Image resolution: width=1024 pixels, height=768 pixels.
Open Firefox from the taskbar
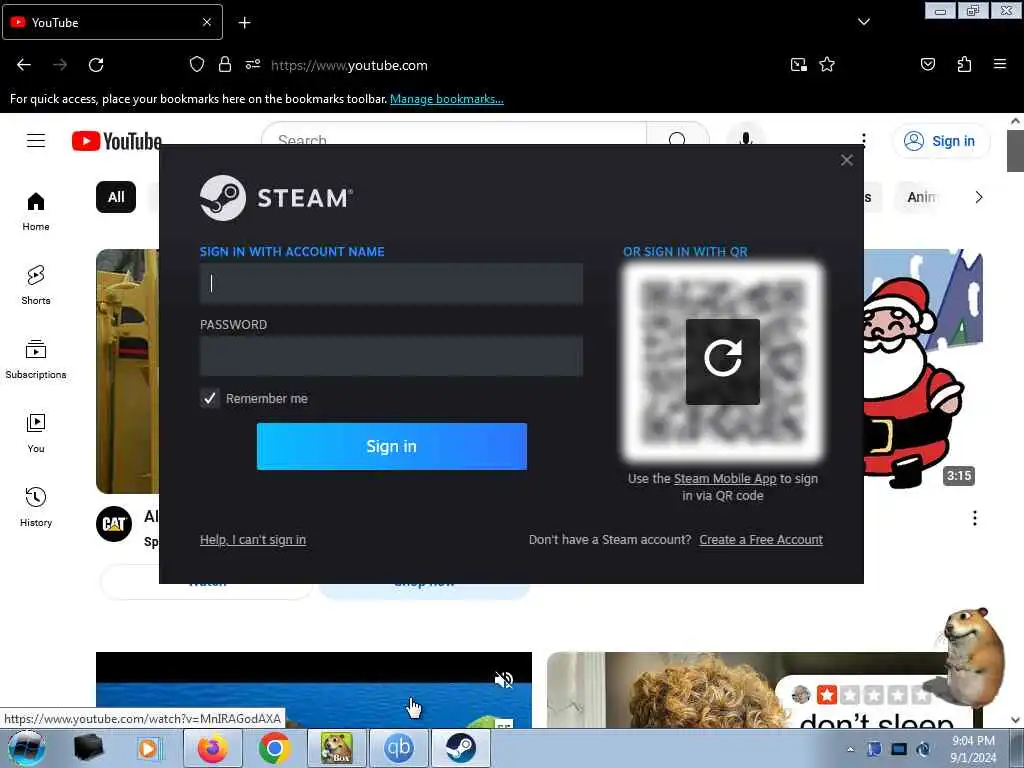tap(212, 748)
